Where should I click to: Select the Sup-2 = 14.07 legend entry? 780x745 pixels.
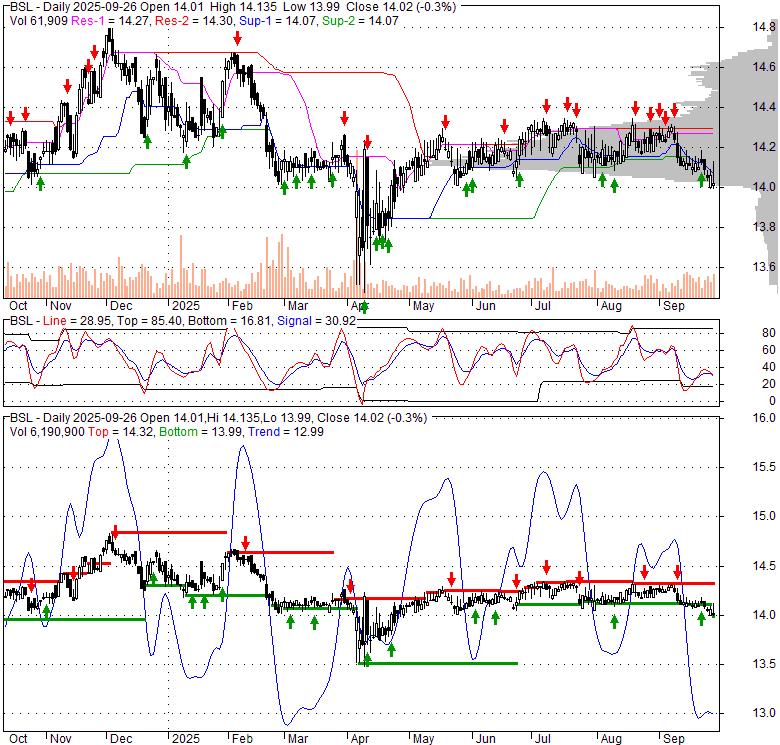coord(360,20)
